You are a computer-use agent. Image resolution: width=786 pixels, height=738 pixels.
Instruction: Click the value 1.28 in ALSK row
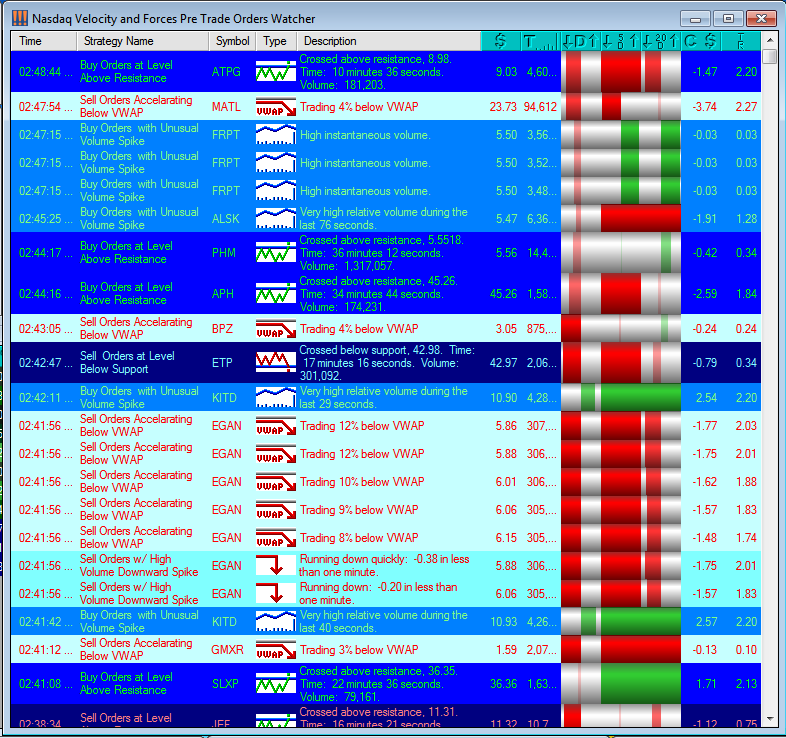pos(746,219)
